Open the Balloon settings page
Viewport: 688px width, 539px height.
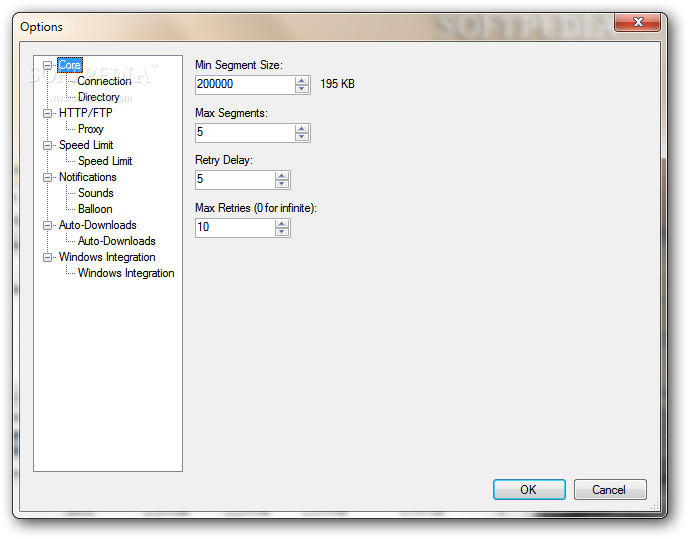95,209
